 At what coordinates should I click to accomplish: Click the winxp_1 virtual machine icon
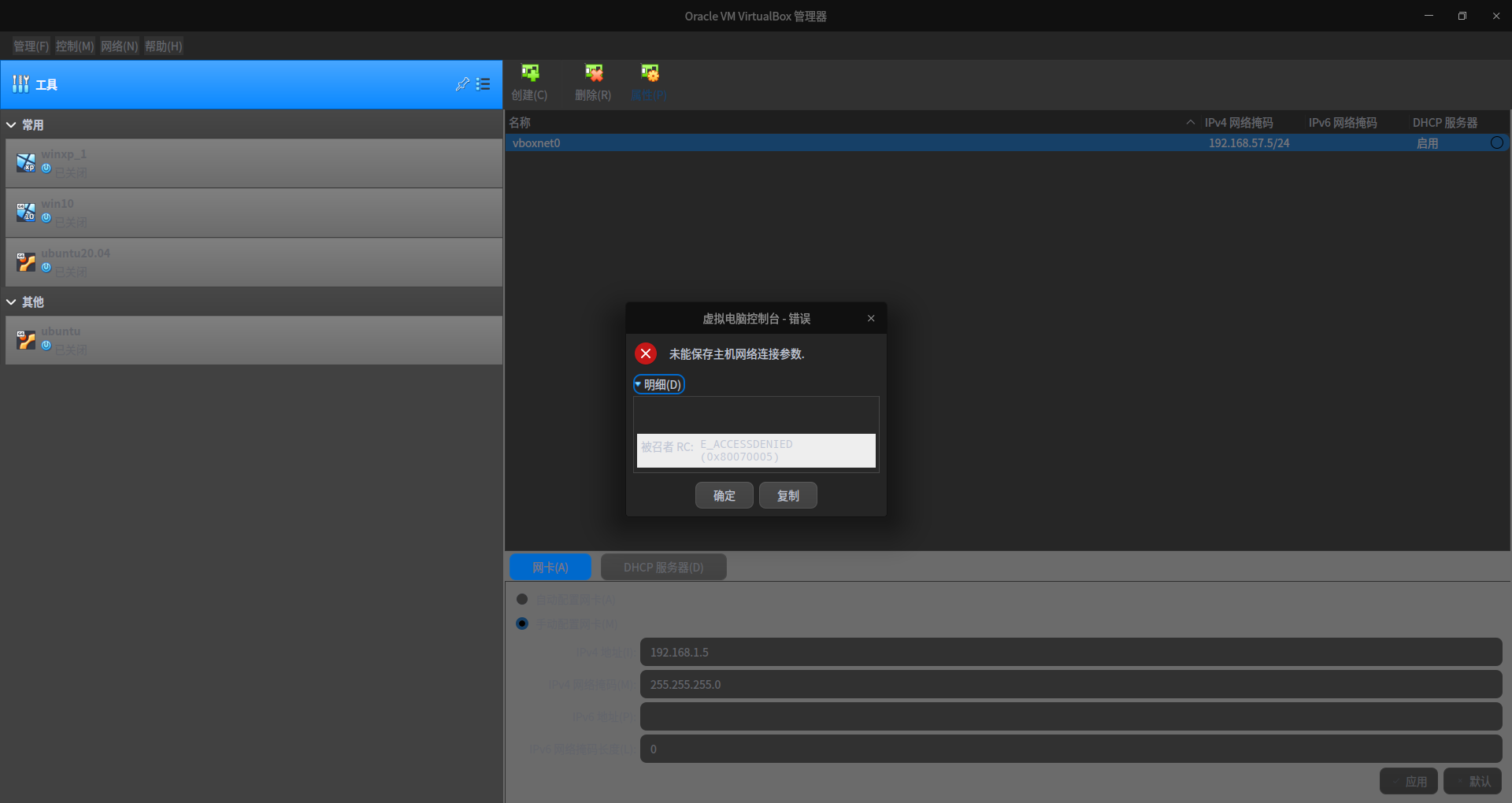click(x=25, y=162)
